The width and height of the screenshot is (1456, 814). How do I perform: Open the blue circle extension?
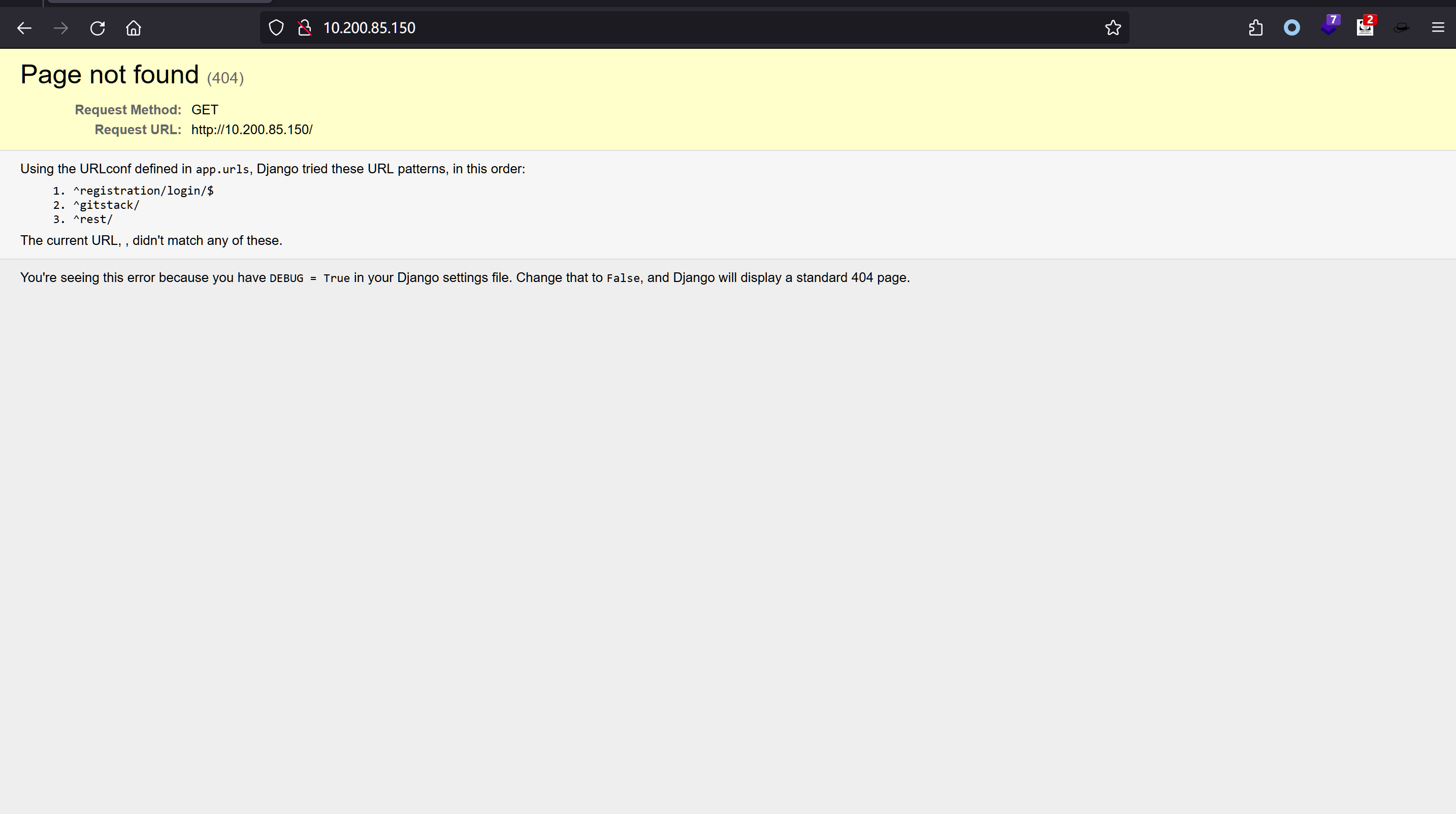pyautogui.click(x=1291, y=28)
